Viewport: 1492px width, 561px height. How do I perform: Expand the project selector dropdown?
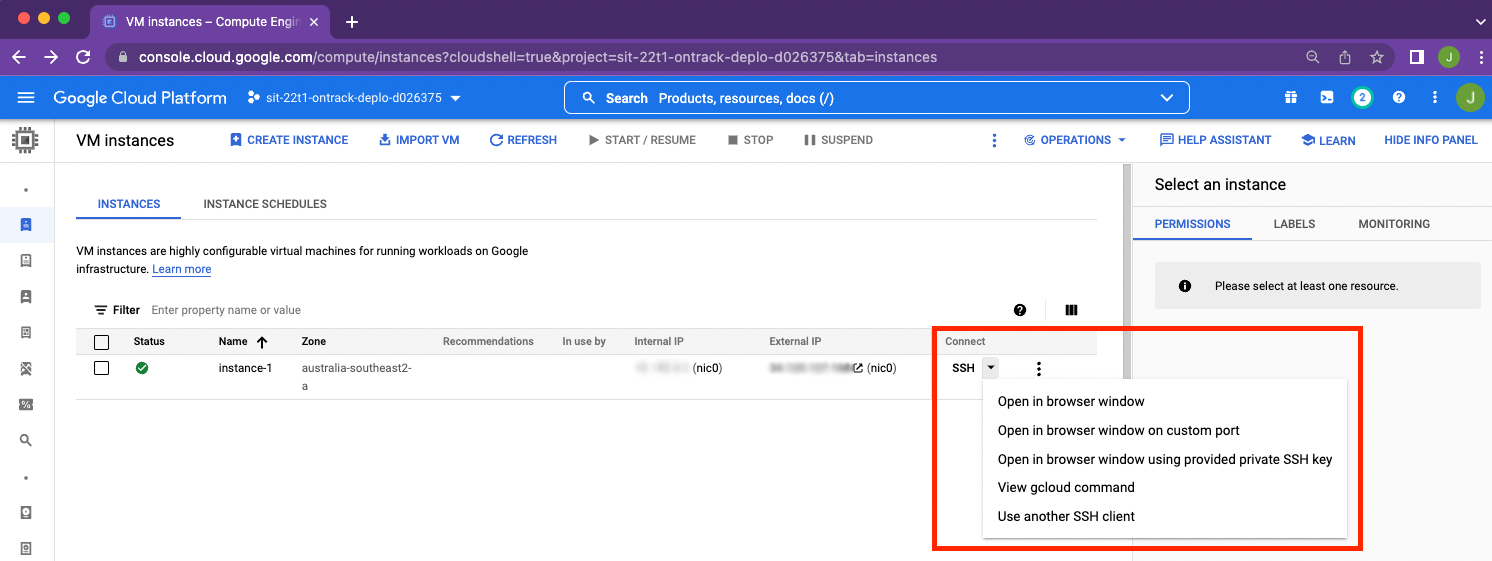pos(455,98)
